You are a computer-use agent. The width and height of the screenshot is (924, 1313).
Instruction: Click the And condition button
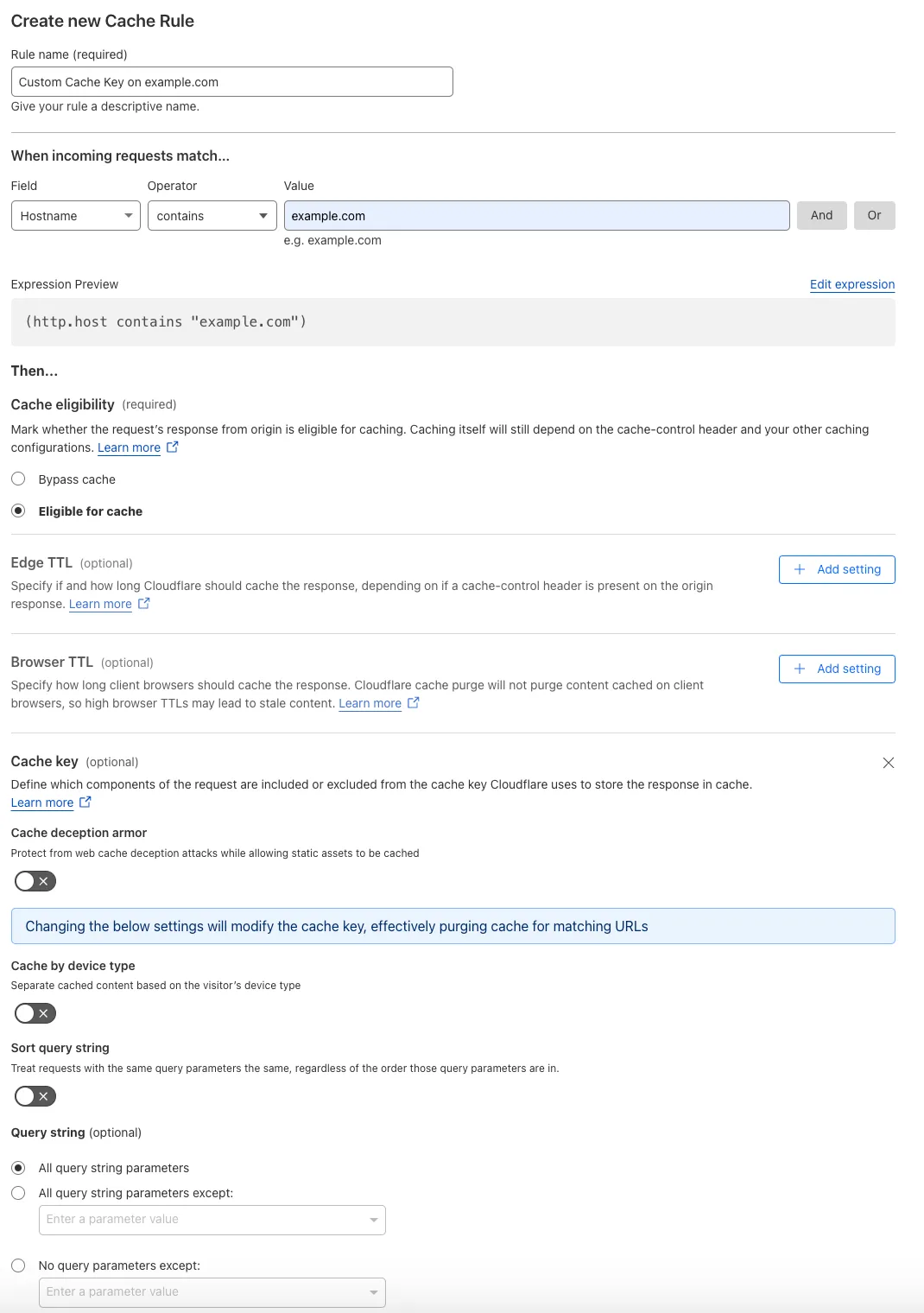821,216
